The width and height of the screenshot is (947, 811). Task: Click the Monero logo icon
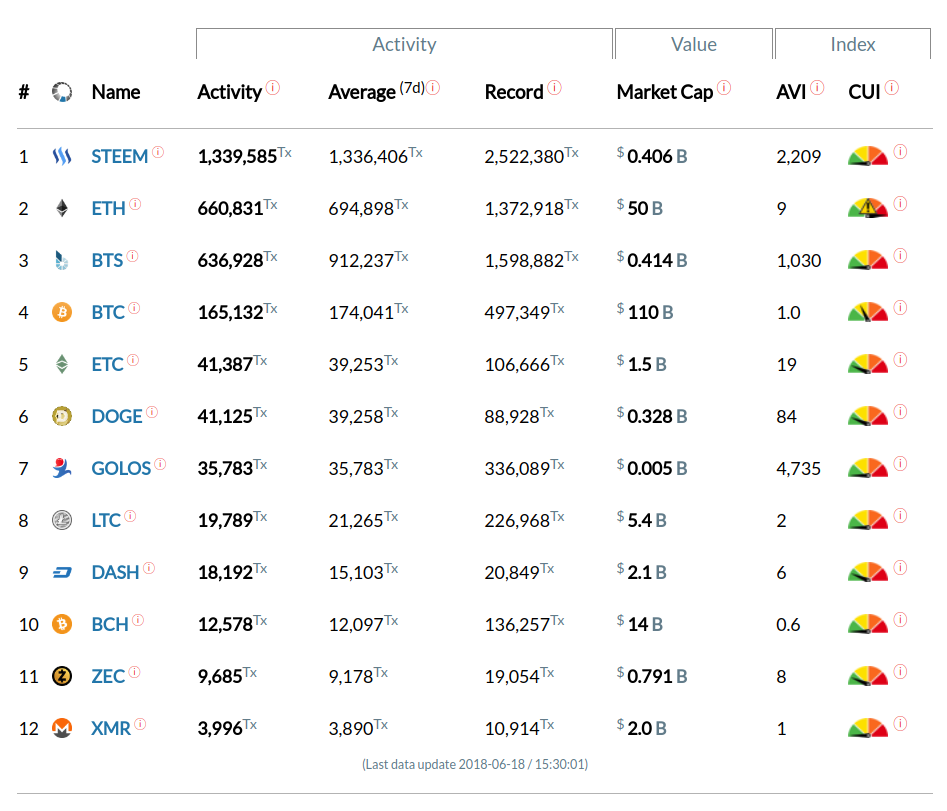tap(62, 728)
